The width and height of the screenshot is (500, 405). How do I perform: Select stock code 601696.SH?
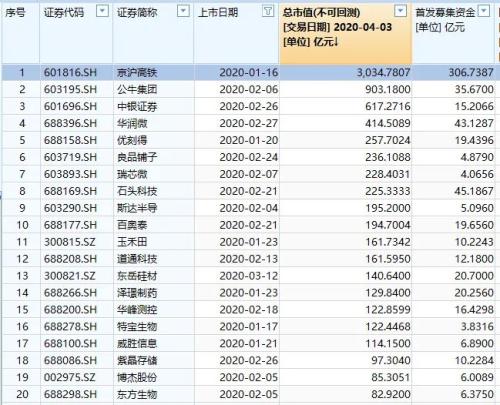pyautogui.click(x=70, y=106)
